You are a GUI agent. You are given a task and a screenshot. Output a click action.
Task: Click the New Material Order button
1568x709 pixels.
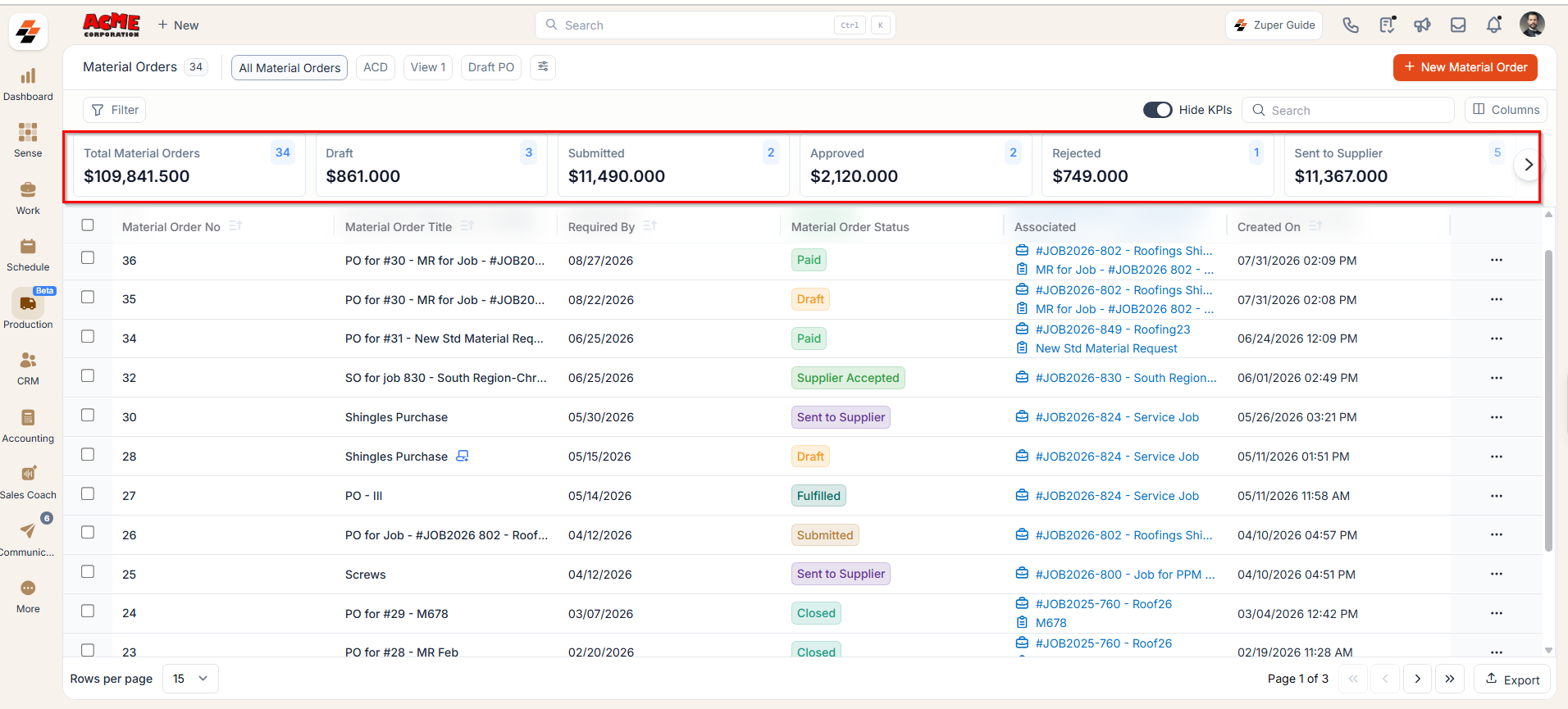point(1465,67)
